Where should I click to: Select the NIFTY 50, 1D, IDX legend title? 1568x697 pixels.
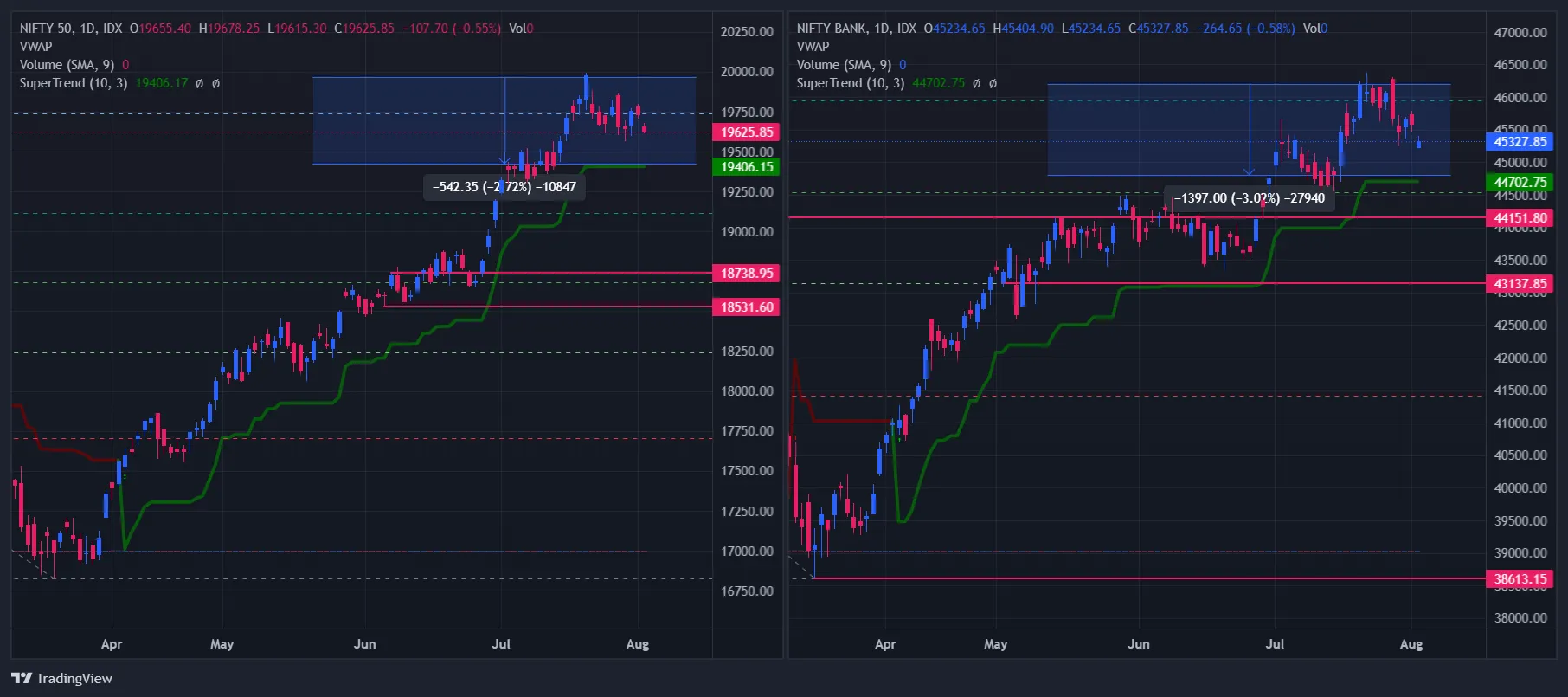pos(71,29)
